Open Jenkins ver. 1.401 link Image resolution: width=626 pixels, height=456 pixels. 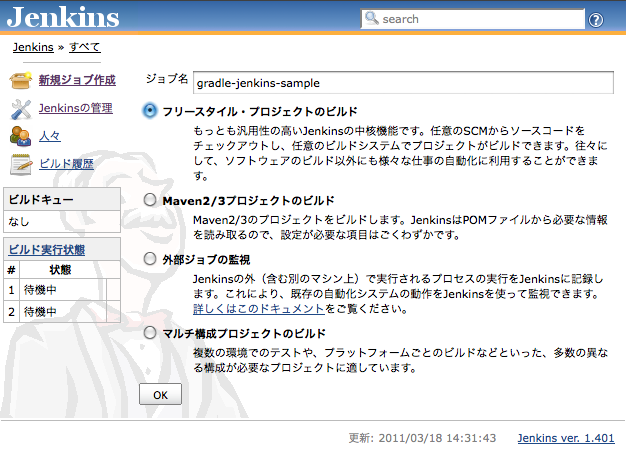tap(566, 438)
